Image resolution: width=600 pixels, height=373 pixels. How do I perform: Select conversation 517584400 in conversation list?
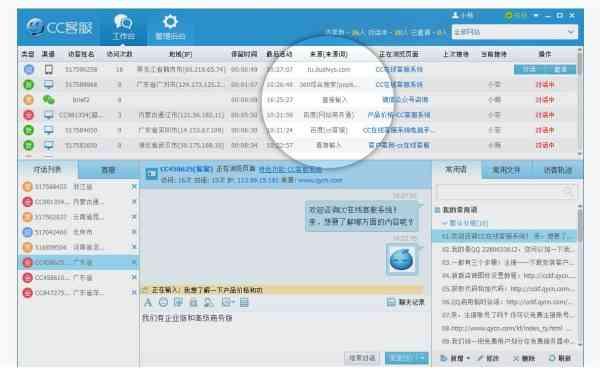[78, 187]
